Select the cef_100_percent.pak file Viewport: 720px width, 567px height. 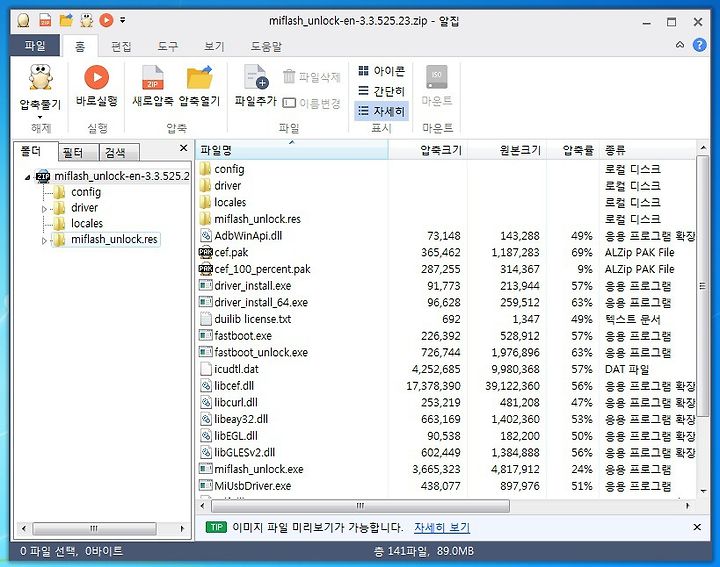pyautogui.click(x=262, y=269)
